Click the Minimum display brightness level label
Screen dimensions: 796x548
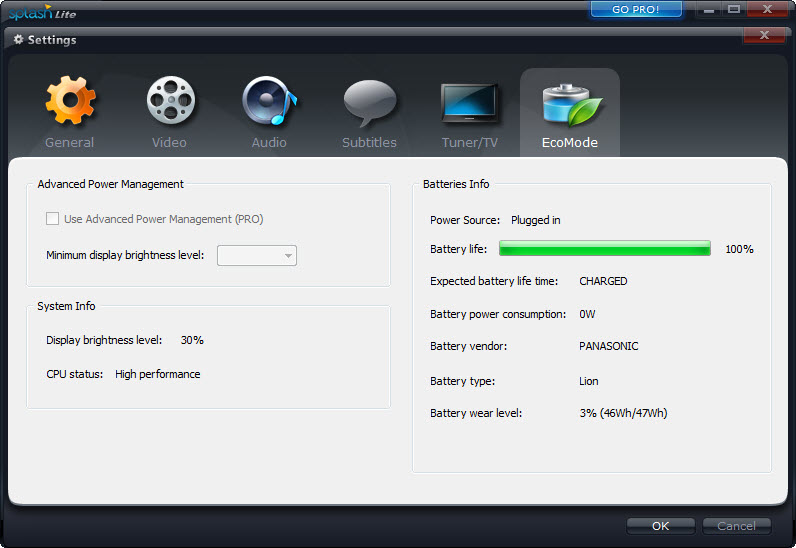click(x=125, y=255)
